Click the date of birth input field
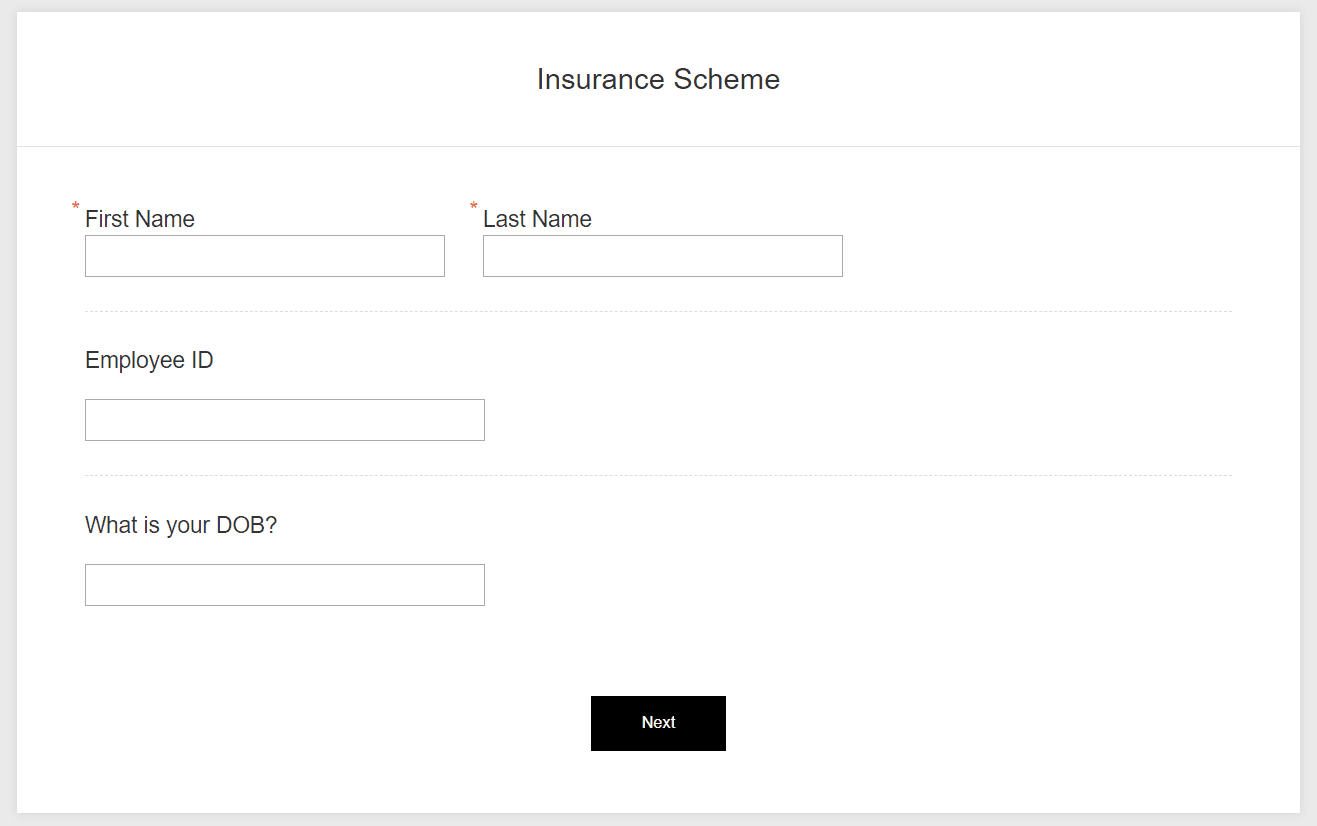Screen dimensions: 1317x826 point(284,585)
